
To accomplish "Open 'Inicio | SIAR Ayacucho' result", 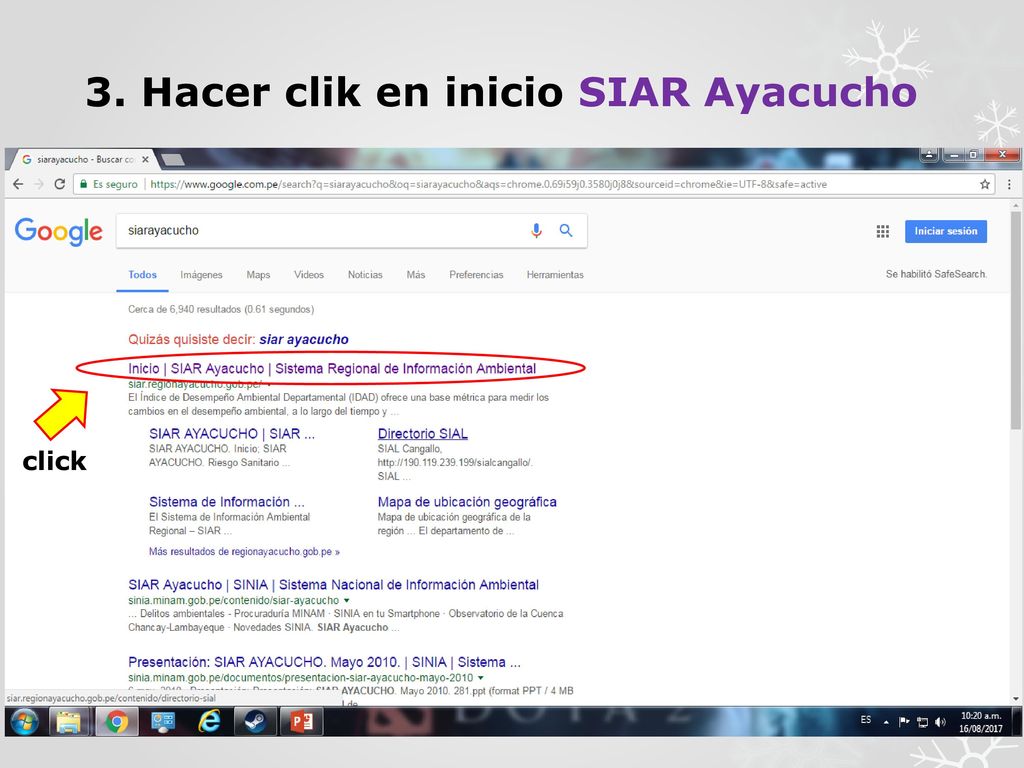I will click(332, 368).
